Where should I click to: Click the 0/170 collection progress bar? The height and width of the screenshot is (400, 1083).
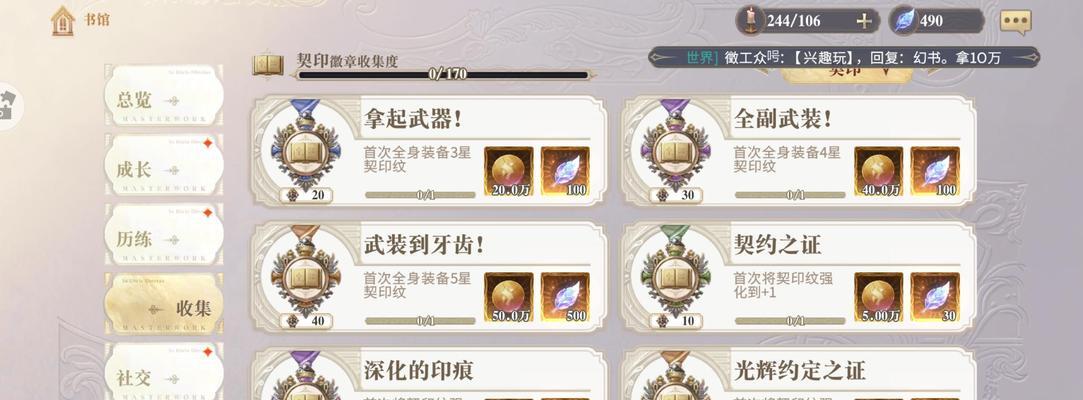(x=442, y=75)
